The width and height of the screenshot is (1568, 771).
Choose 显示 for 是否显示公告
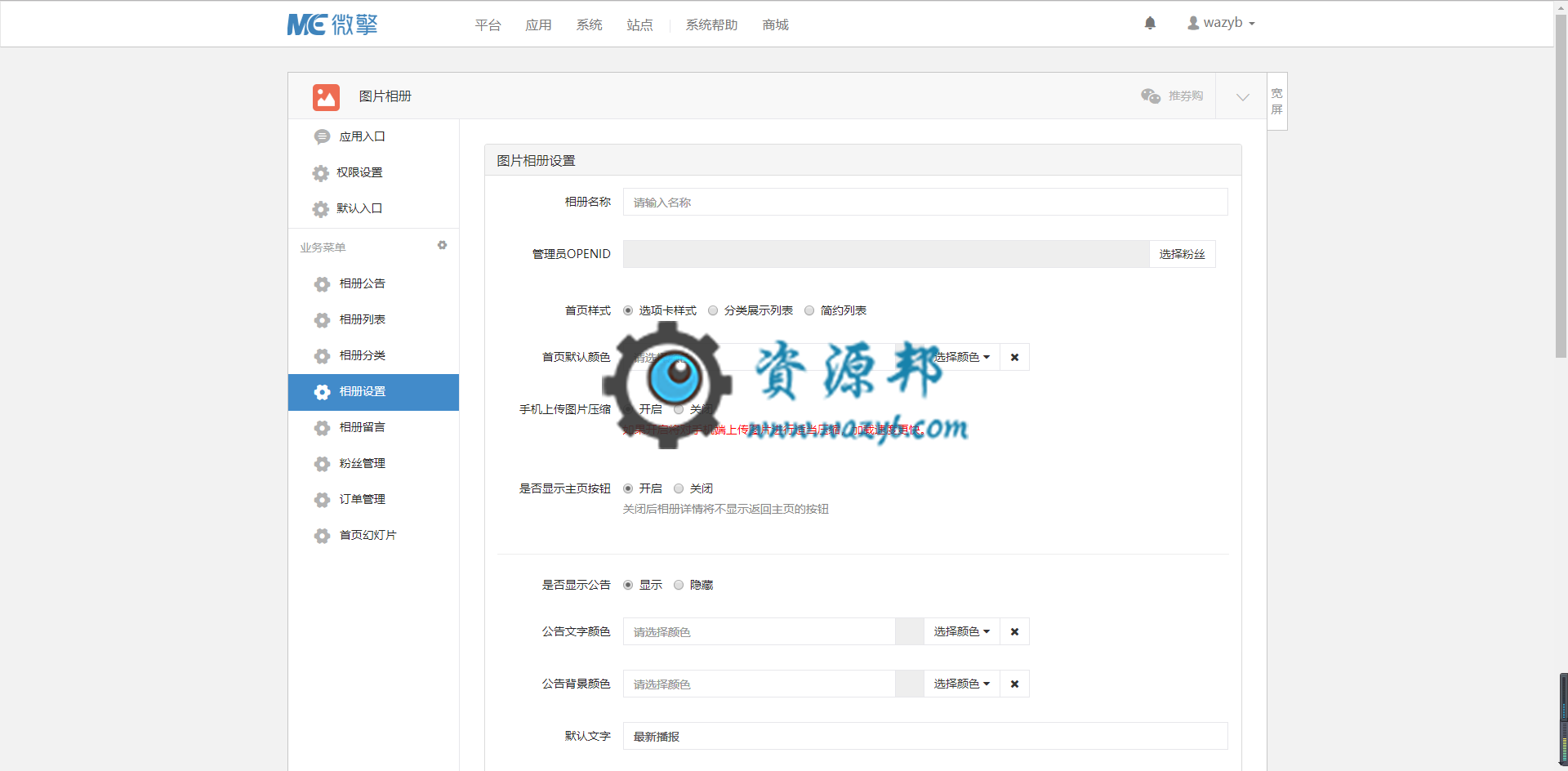628,585
